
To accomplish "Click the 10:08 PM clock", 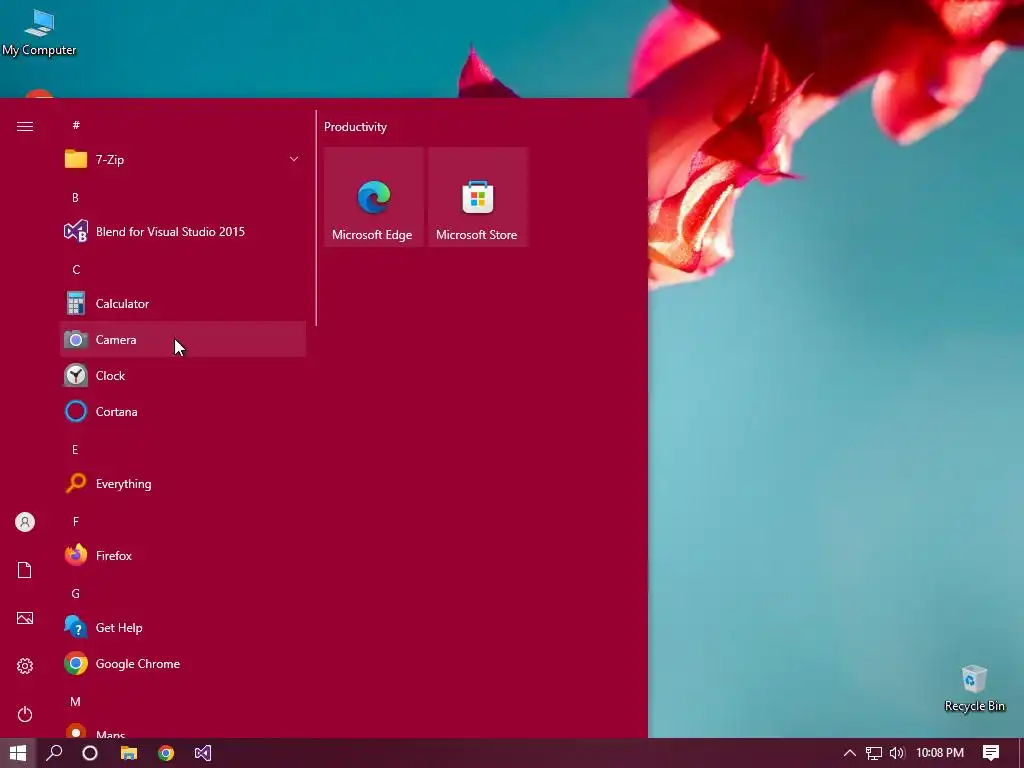I will point(940,753).
